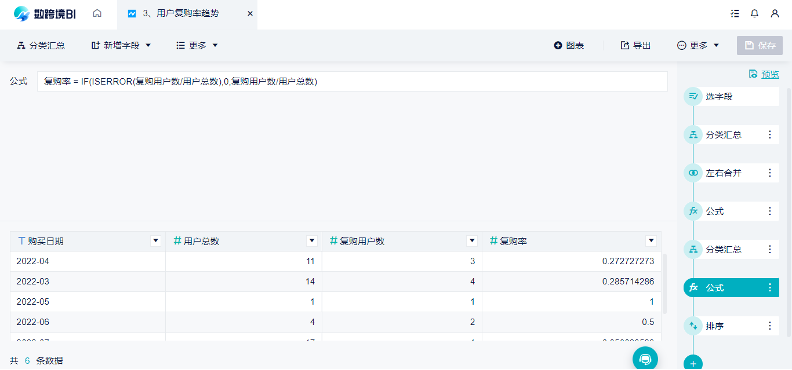Open user profile icon

coord(775,14)
